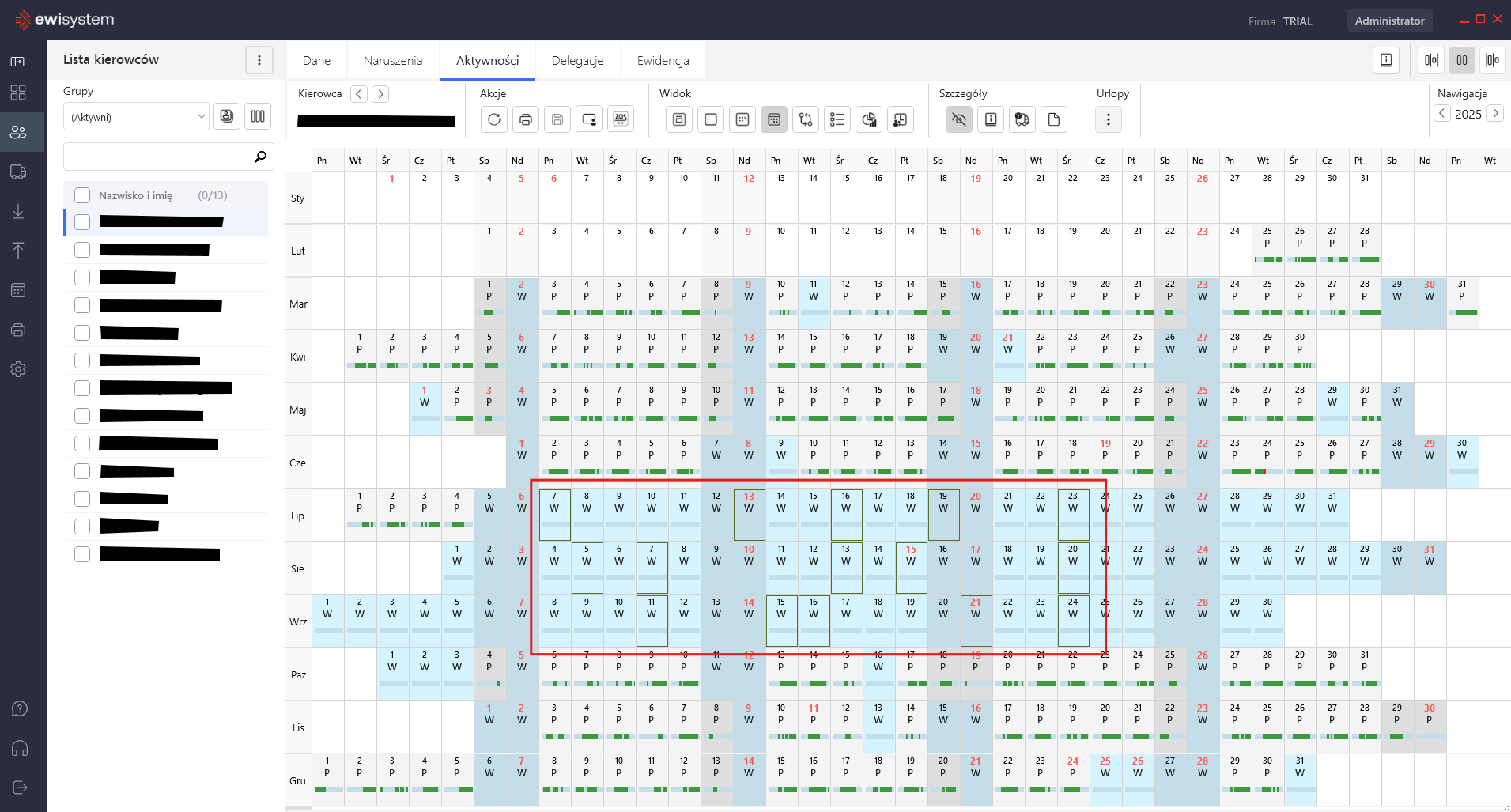Click the blank document icon in Szczegóły
The image size is (1511, 812).
click(x=1054, y=119)
